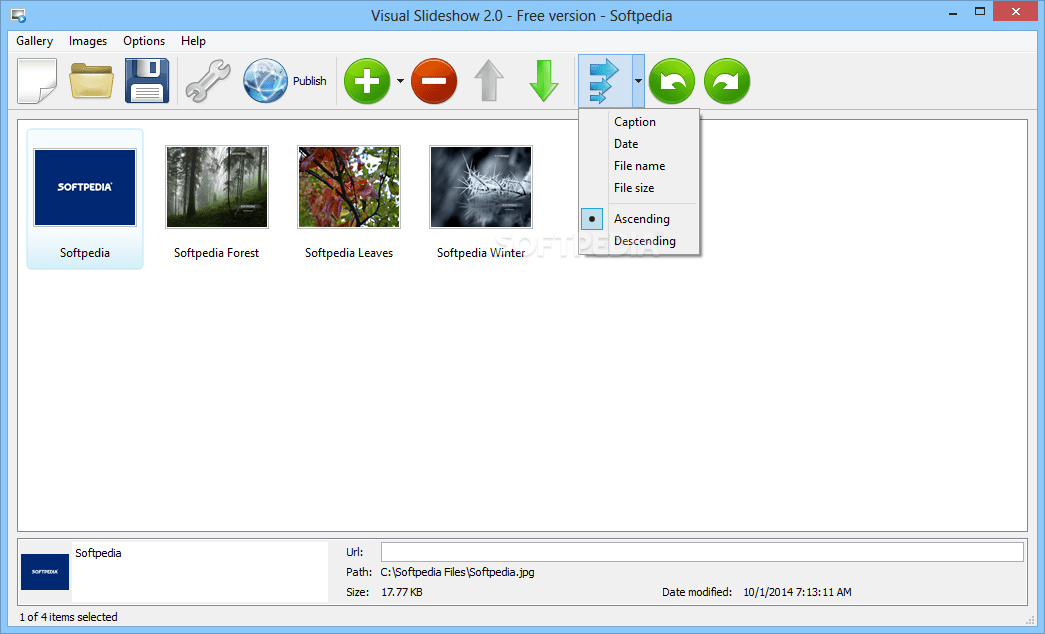Maximize the Visual Slideshow window
The width and height of the screenshot is (1045, 634).
pyautogui.click(x=980, y=12)
